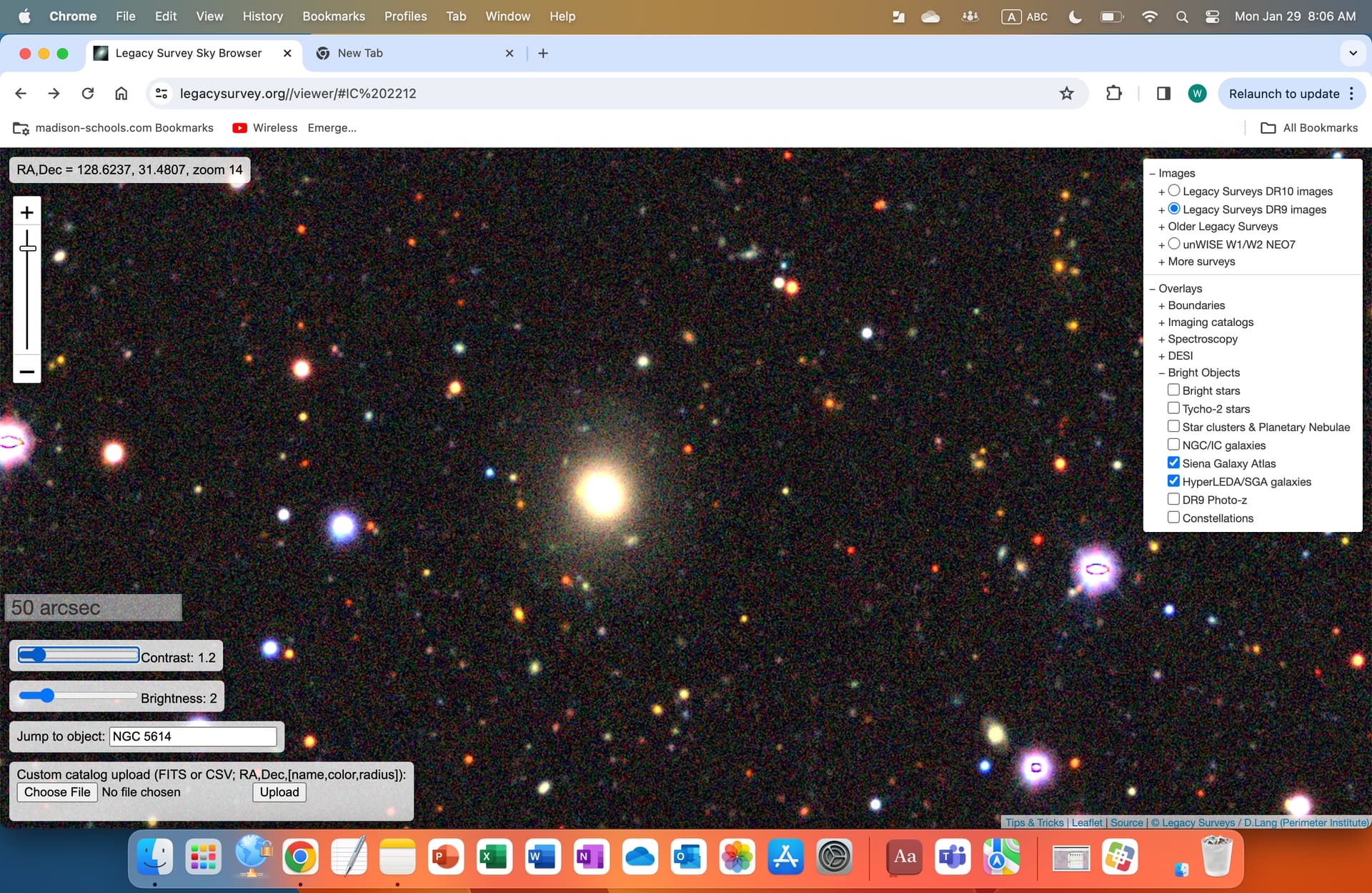Zoom out with the map minus button
The image size is (1372, 893).
pos(27,372)
